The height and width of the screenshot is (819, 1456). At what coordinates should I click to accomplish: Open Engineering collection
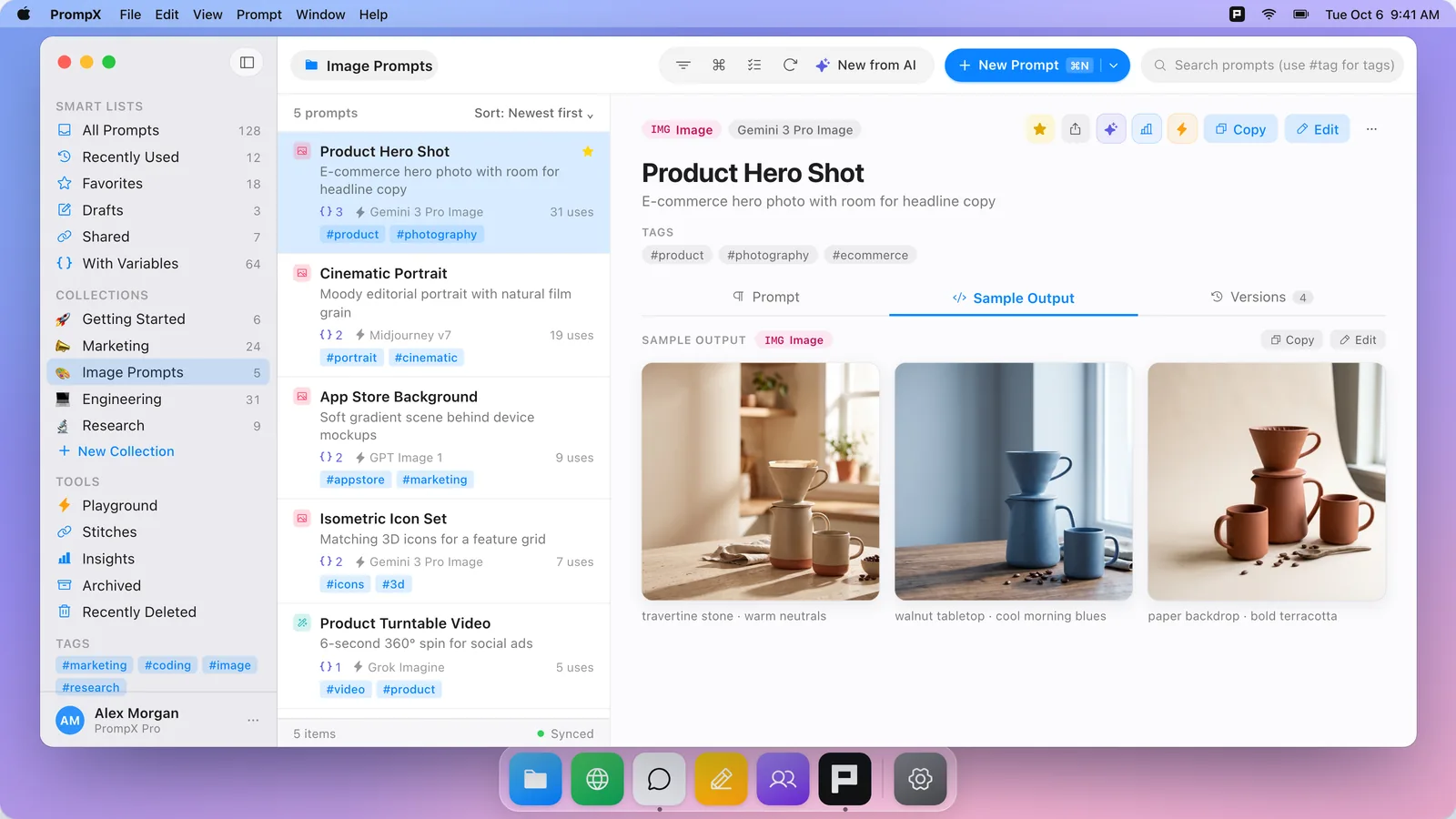(158, 399)
